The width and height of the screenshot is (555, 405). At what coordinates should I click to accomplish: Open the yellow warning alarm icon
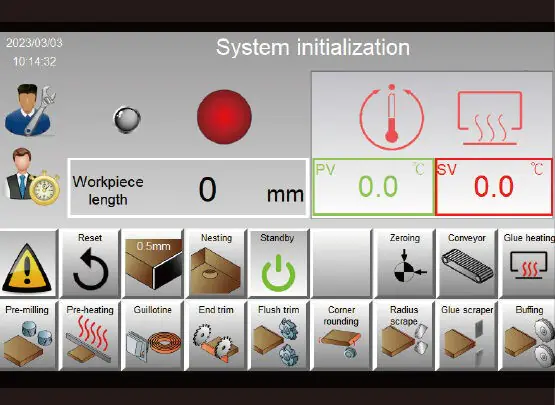[27, 263]
